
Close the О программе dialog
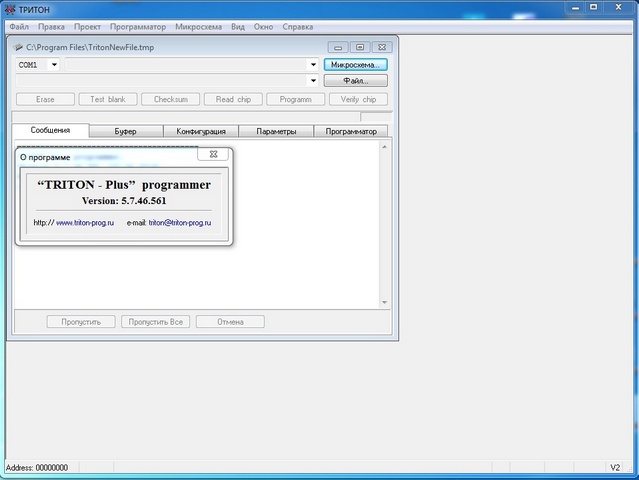click(213, 154)
